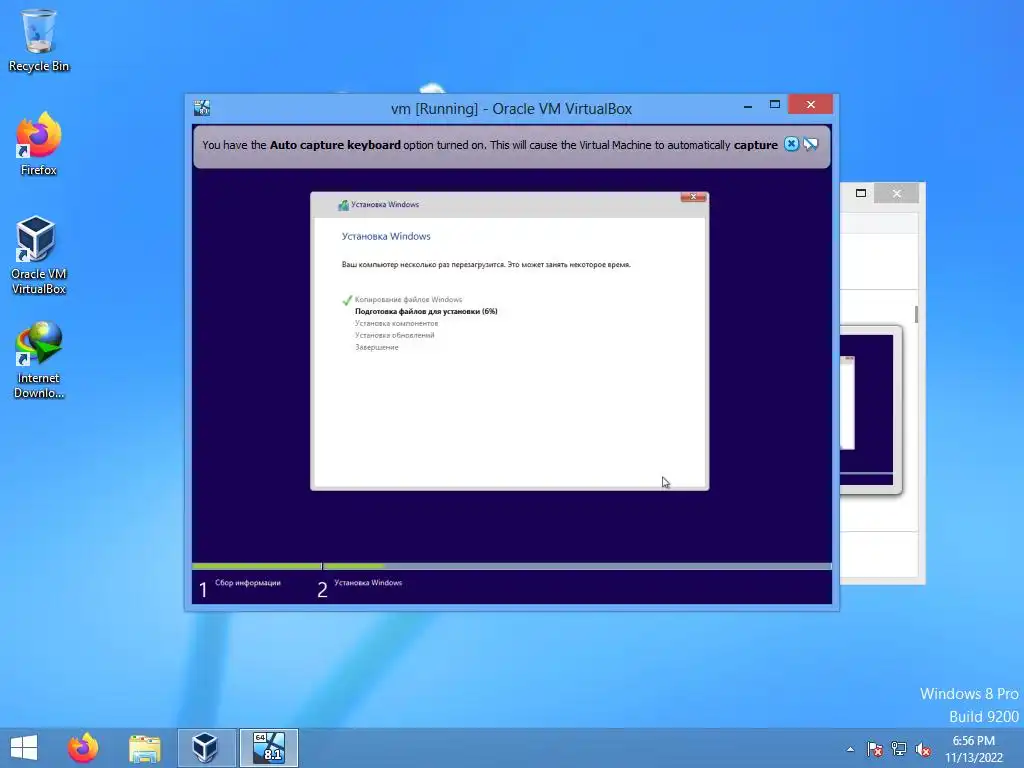Open File Explorer from the taskbar
The width and height of the screenshot is (1024, 768).
[x=144, y=748]
